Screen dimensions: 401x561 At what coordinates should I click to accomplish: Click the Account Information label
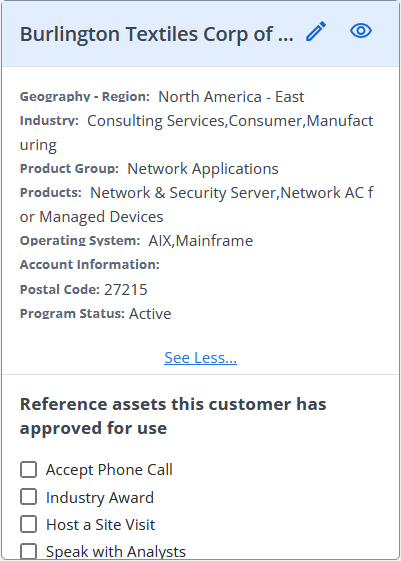click(89, 265)
